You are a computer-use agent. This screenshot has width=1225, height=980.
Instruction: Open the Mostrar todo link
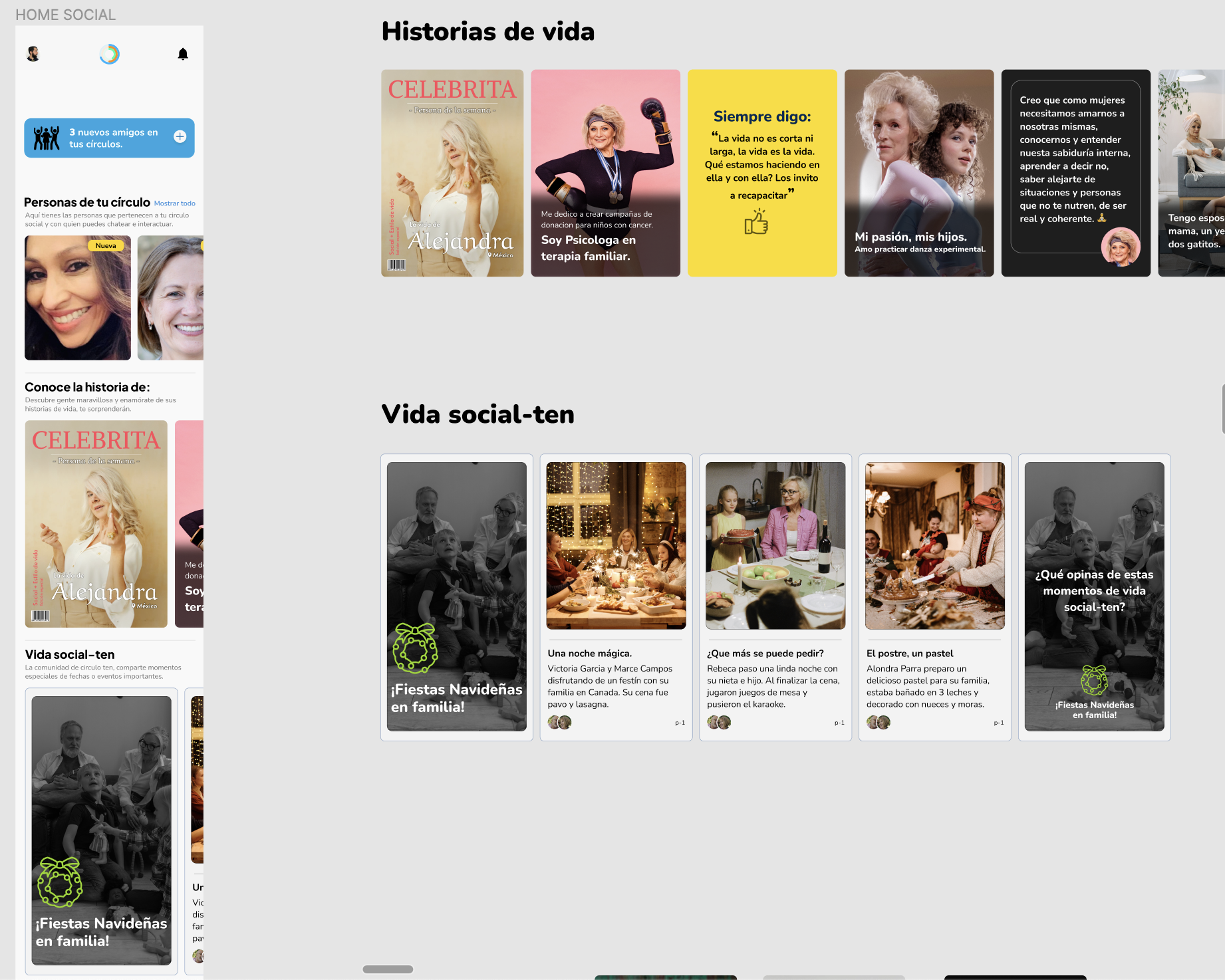tap(174, 203)
